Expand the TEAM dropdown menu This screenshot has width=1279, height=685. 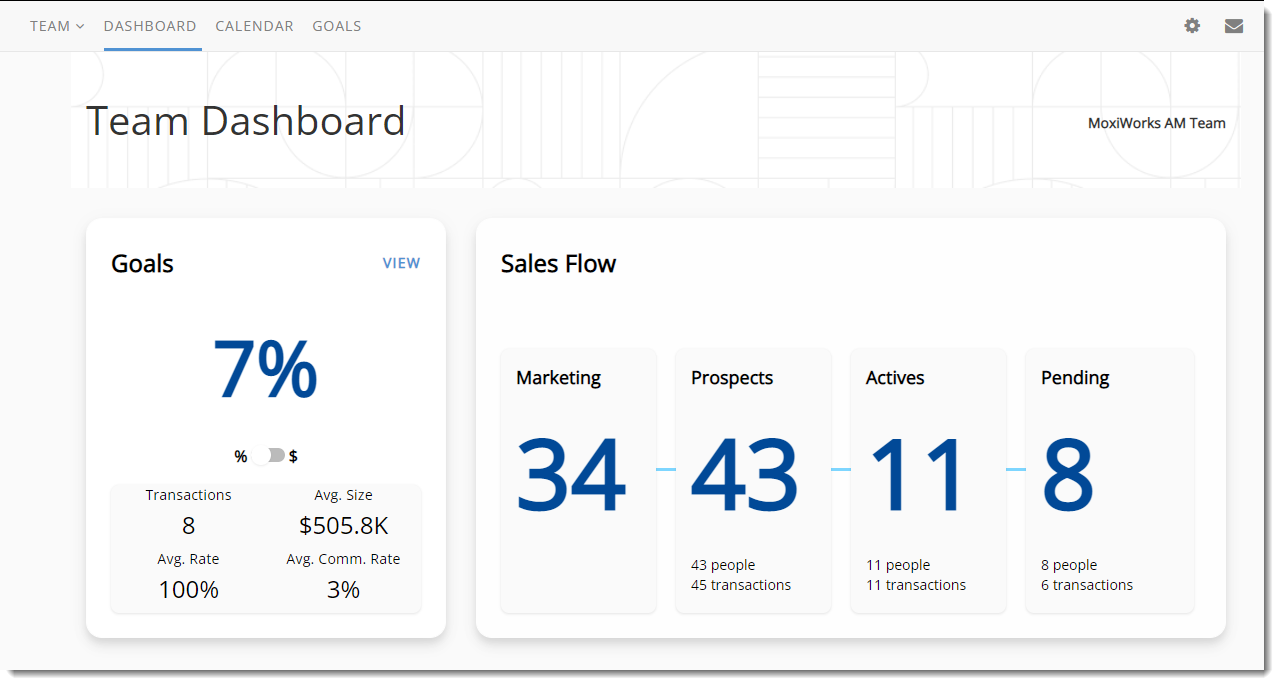57,26
